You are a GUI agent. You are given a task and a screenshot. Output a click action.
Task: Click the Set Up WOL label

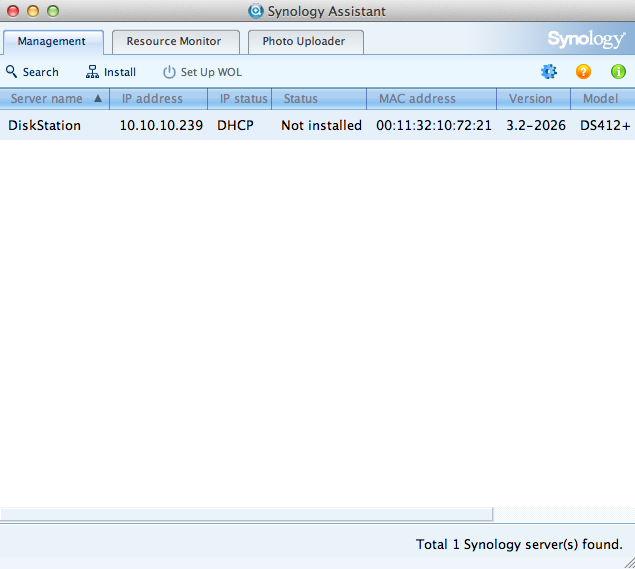coord(211,72)
